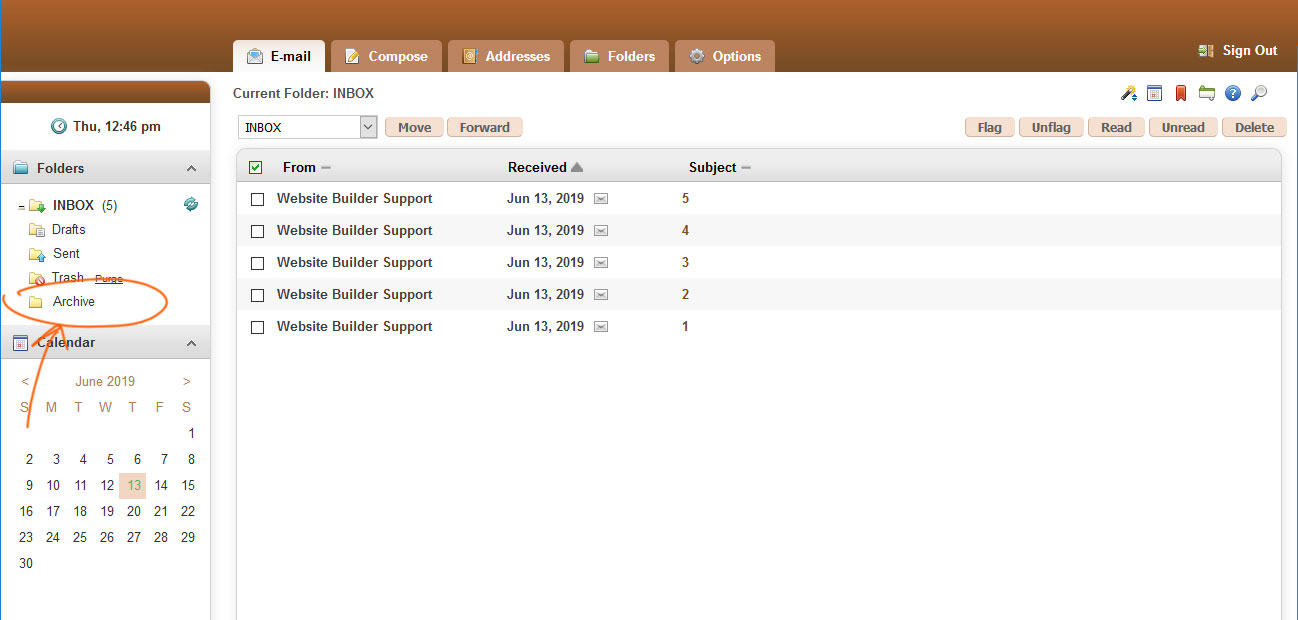Open the message with subject 5
The height and width of the screenshot is (620, 1298).
(x=685, y=199)
